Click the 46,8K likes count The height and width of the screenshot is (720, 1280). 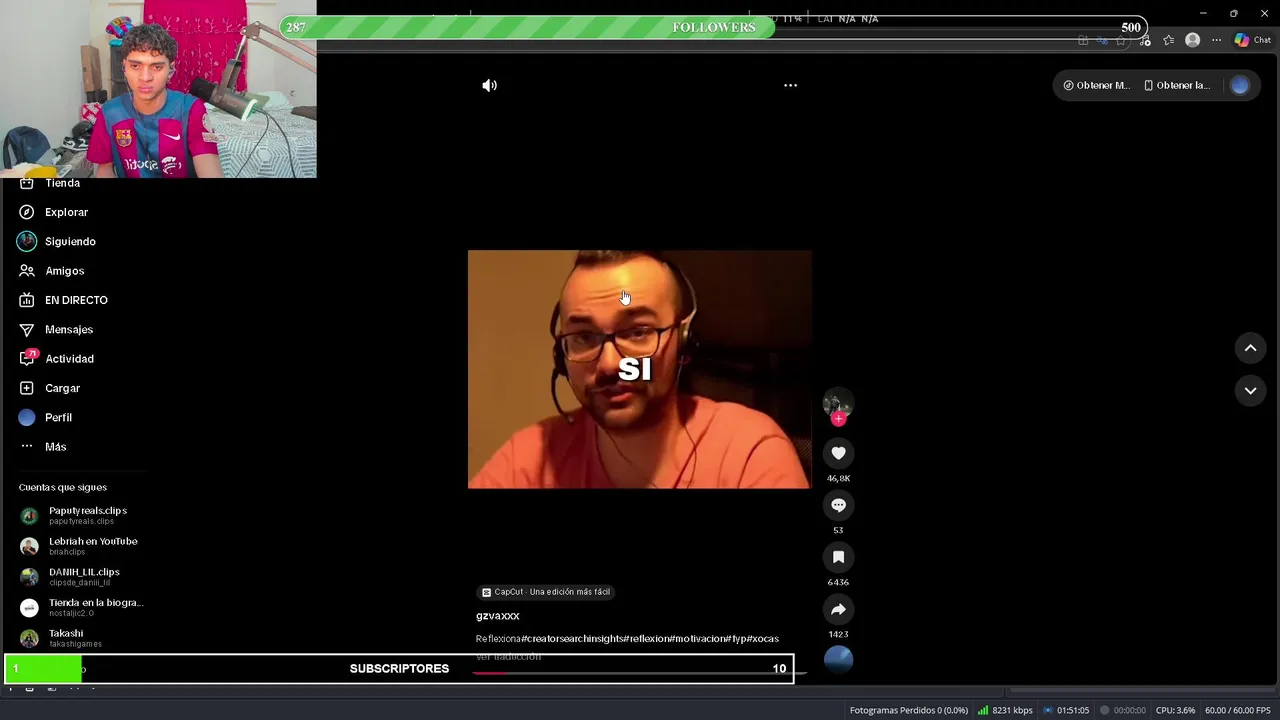tap(838, 479)
